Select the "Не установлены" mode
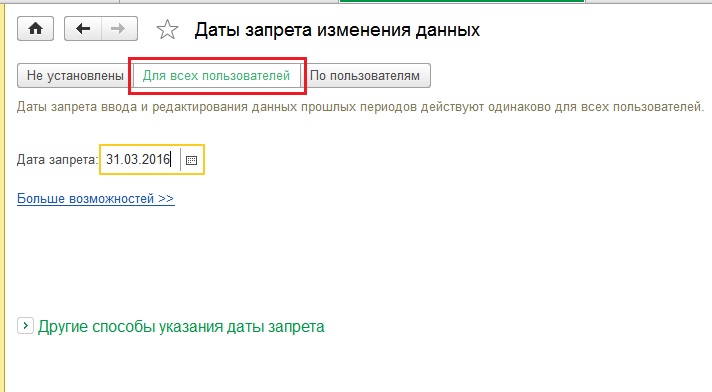 pyautogui.click(x=75, y=75)
